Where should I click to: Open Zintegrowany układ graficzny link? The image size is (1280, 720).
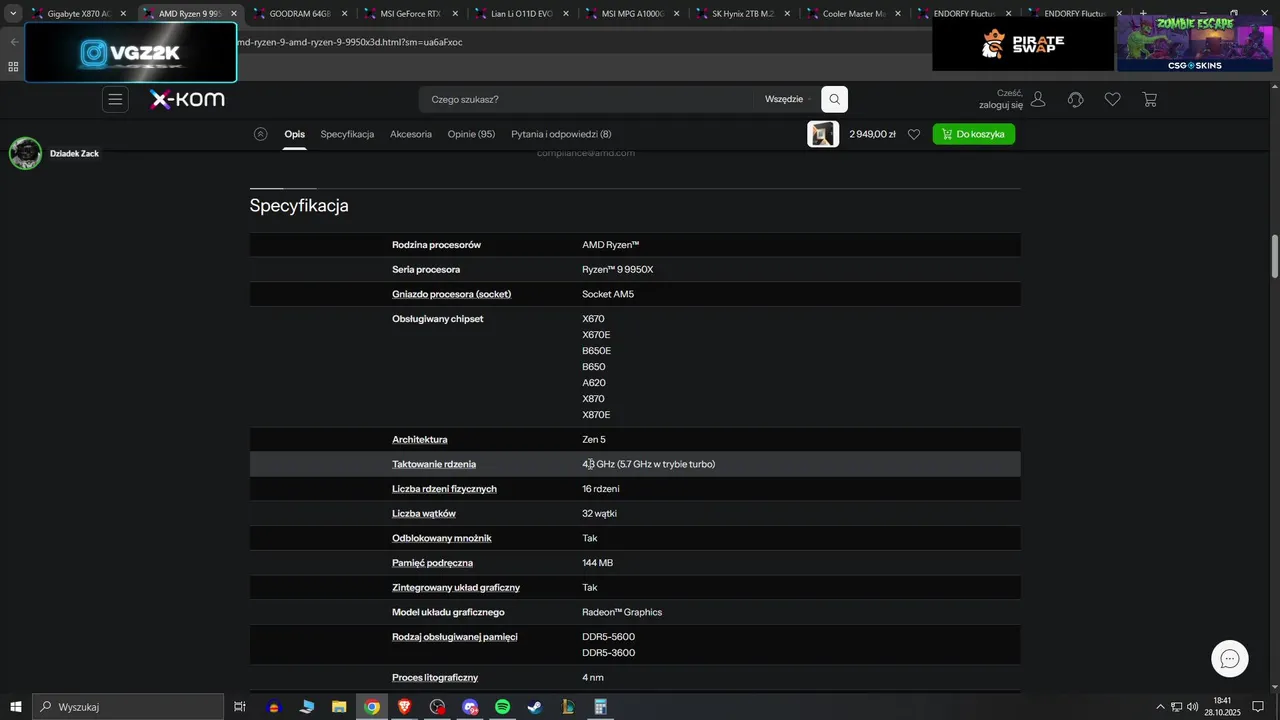pos(456,588)
